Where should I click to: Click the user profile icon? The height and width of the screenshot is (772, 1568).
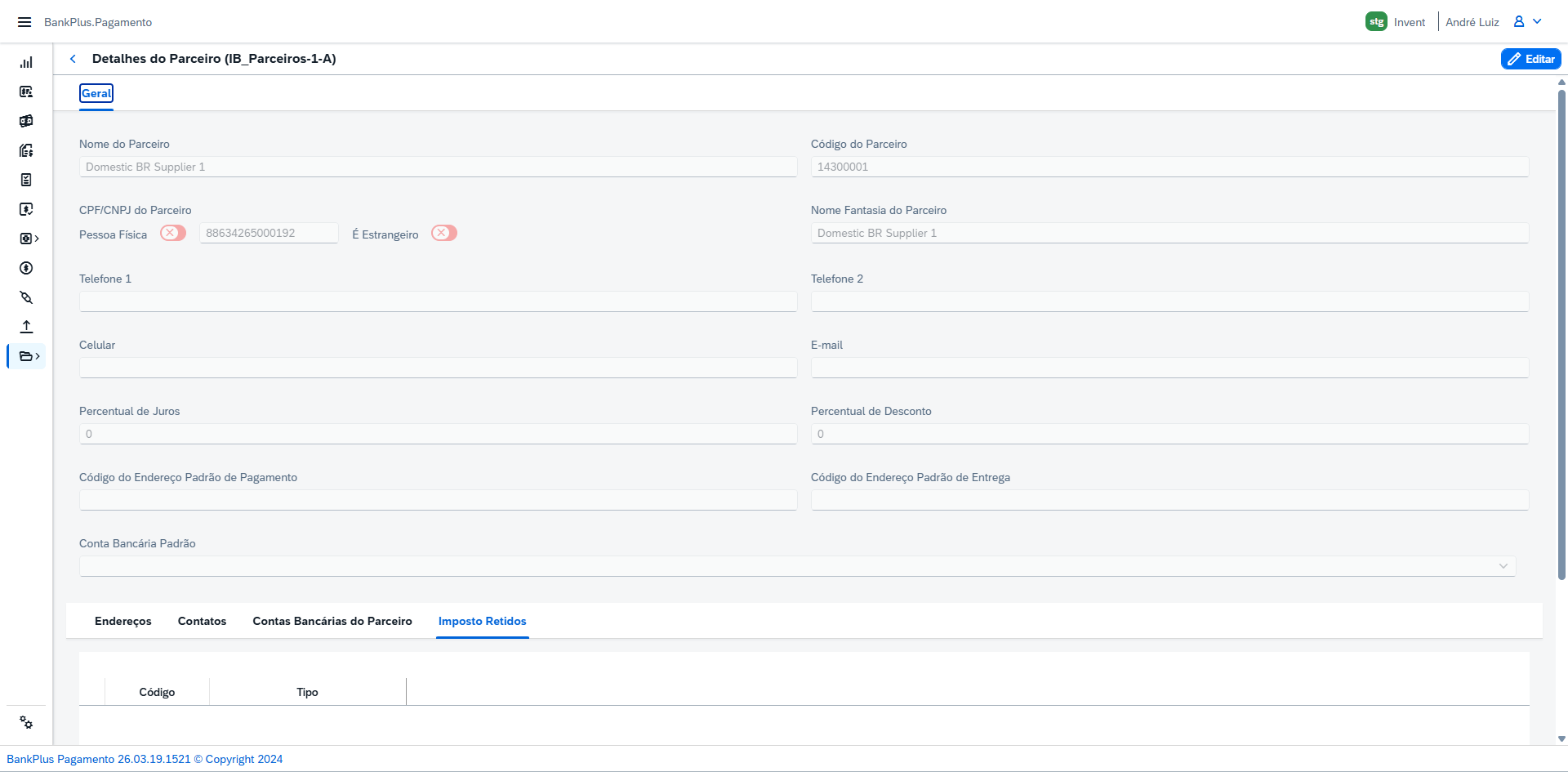[x=1518, y=21]
